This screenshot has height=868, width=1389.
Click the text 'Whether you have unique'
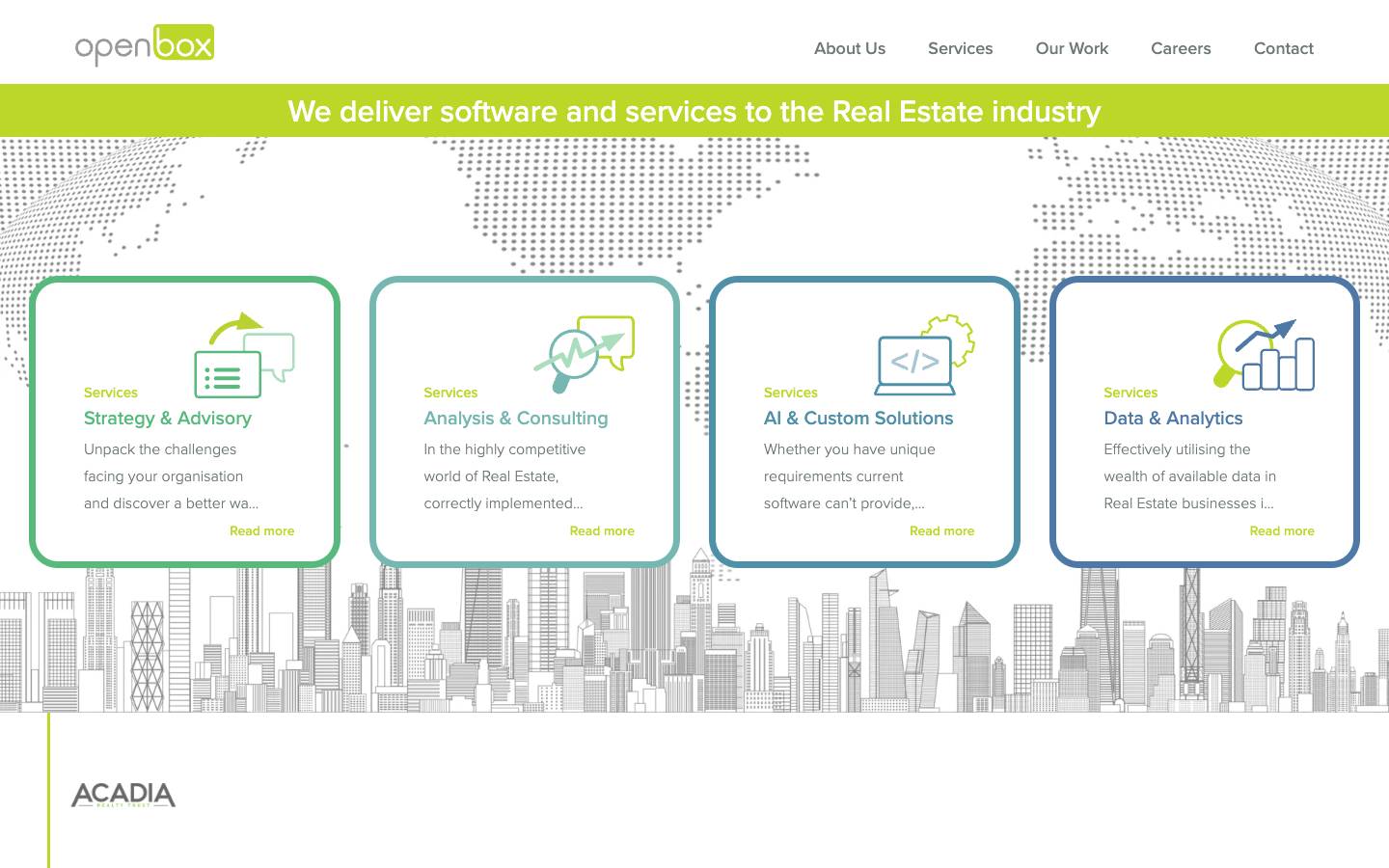850,449
